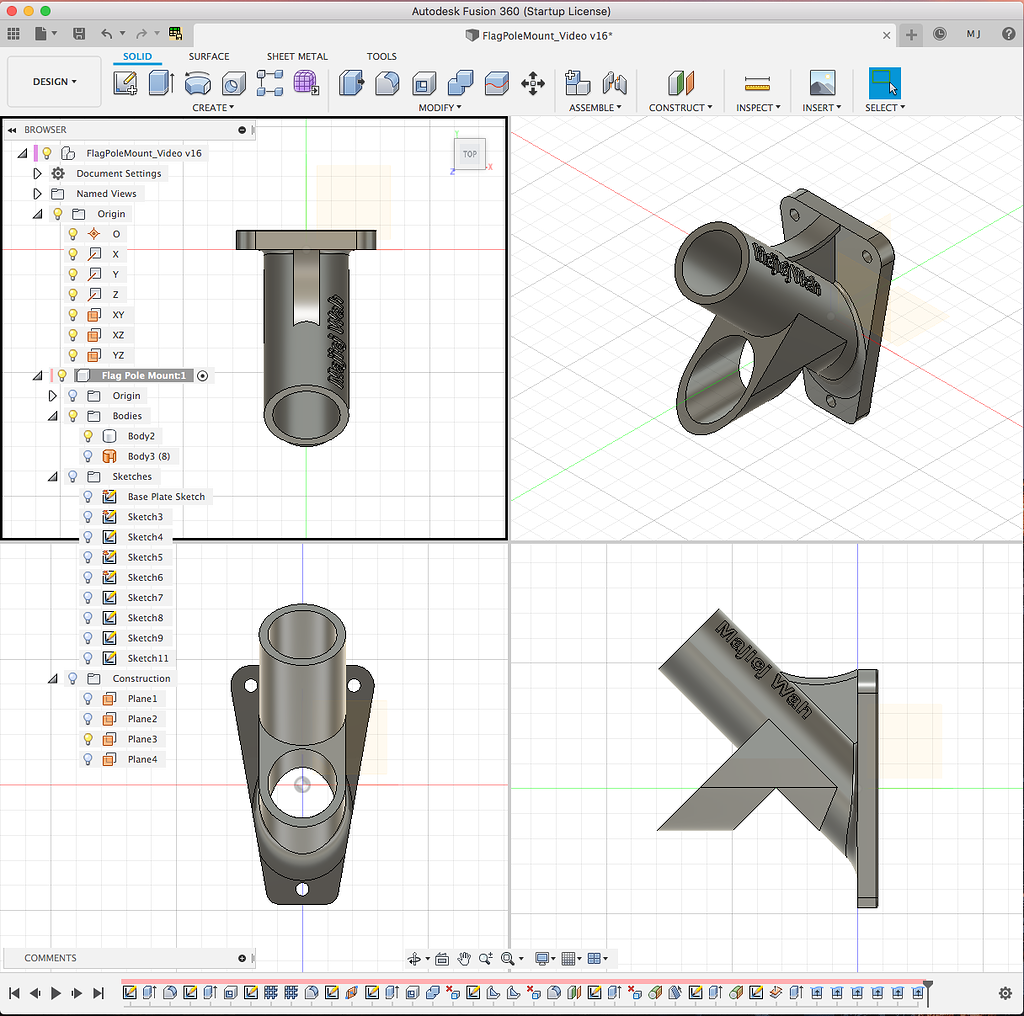
Task: Select the Press Pull modify tool
Action: click(x=351, y=84)
